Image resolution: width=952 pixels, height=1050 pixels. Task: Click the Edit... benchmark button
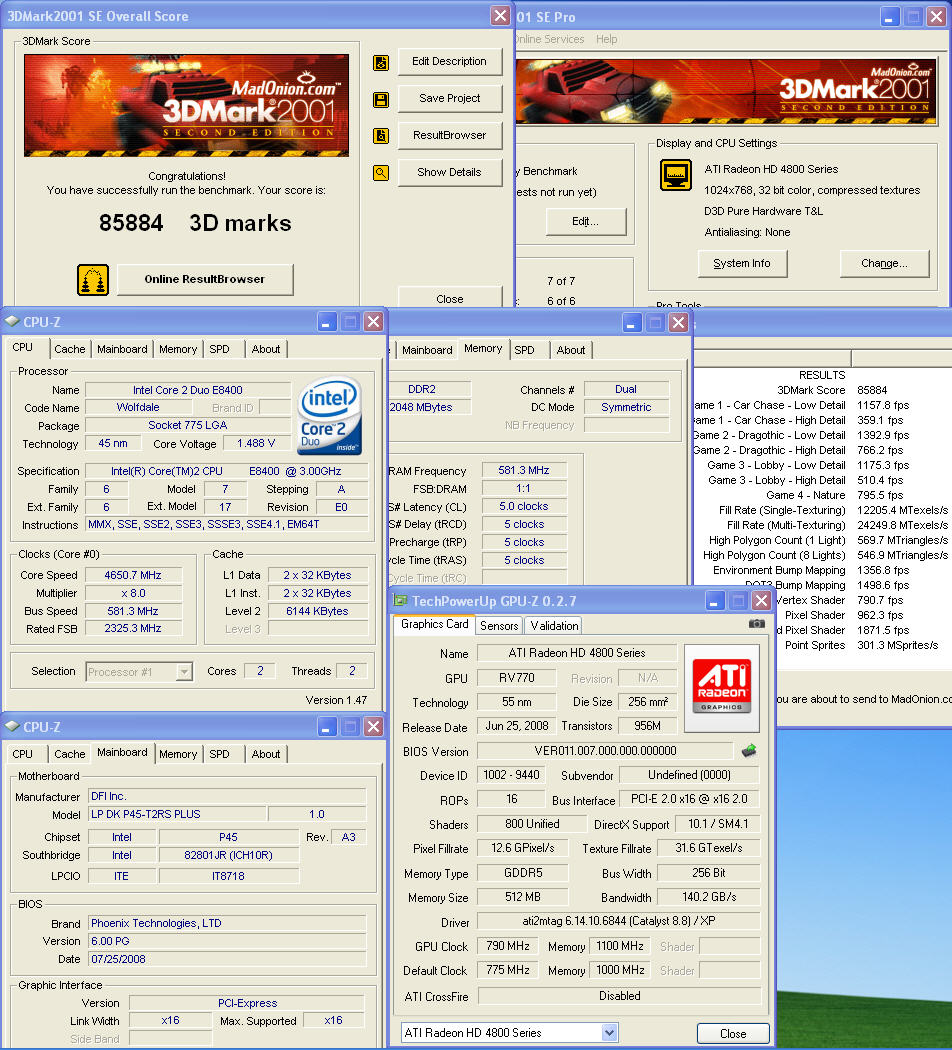click(585, 222)
